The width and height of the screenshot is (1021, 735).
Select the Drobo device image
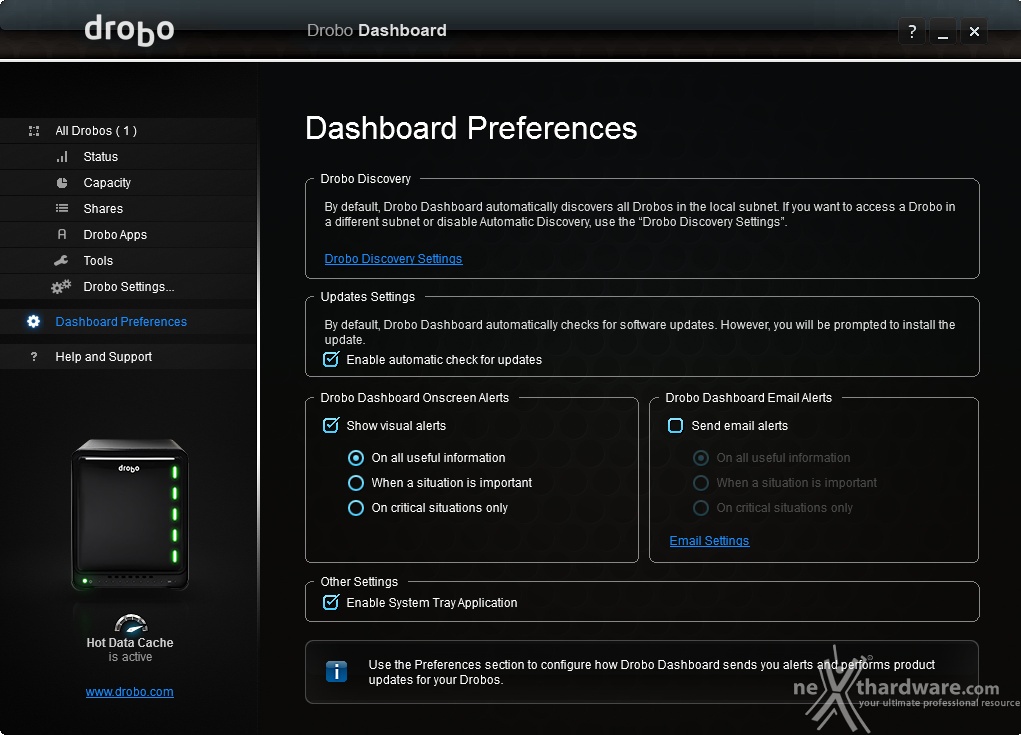point(130,514)
